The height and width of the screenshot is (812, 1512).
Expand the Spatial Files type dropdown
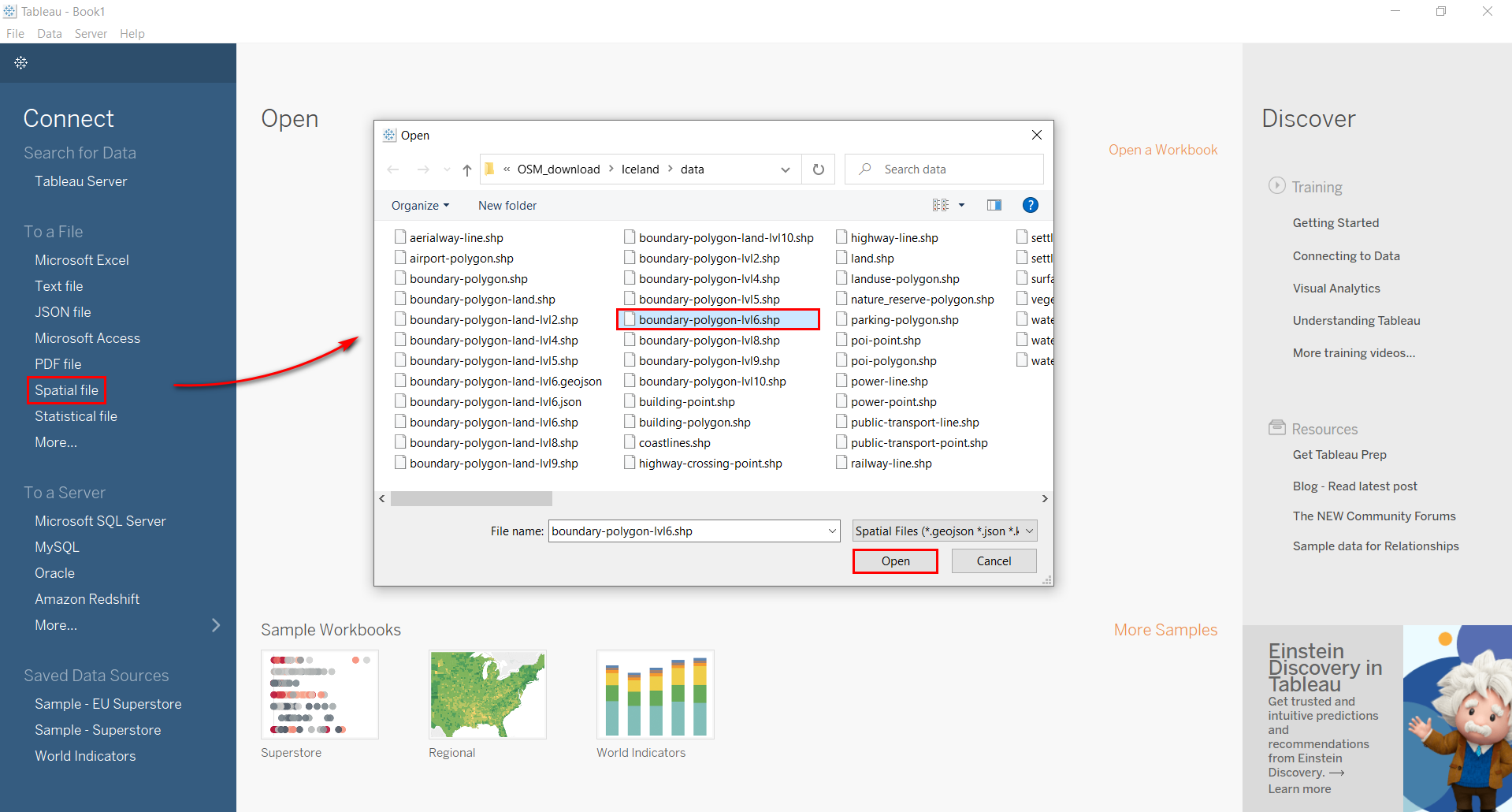[1028, 531]
